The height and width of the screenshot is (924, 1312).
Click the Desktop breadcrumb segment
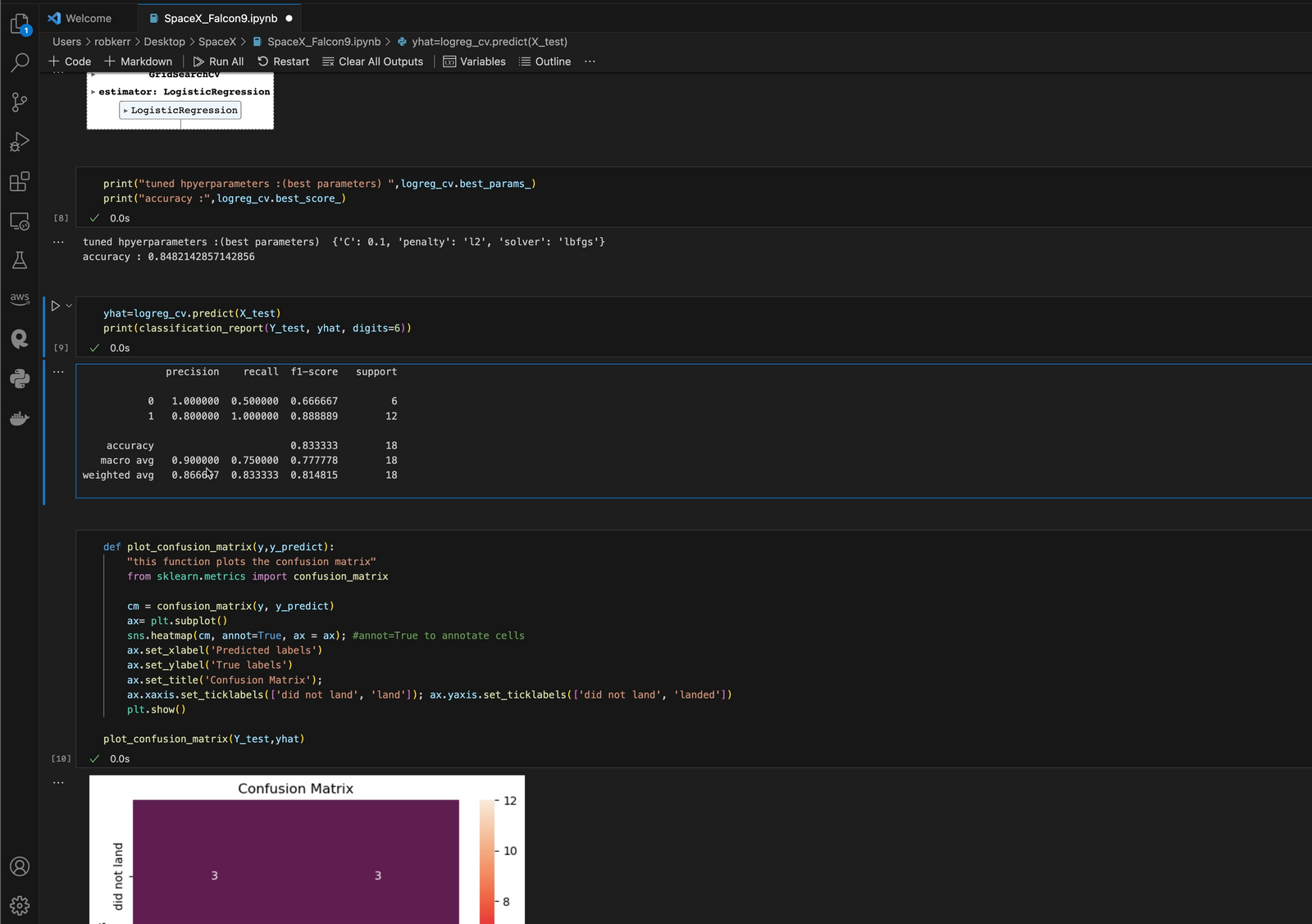coord(164,42)
